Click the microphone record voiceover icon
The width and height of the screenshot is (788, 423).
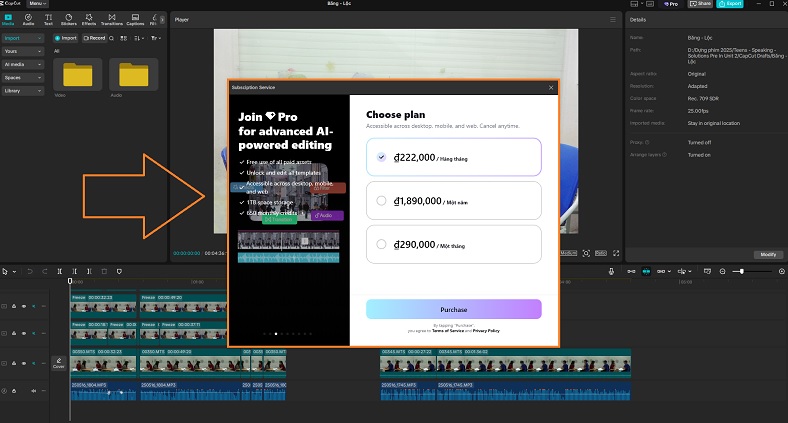pyautogui.click(x=612, y=271)
